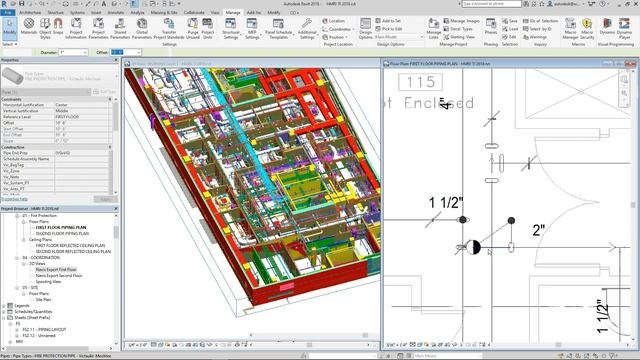Close the Properties panel
The image size is (640, 360).
(x=116, y=60)
